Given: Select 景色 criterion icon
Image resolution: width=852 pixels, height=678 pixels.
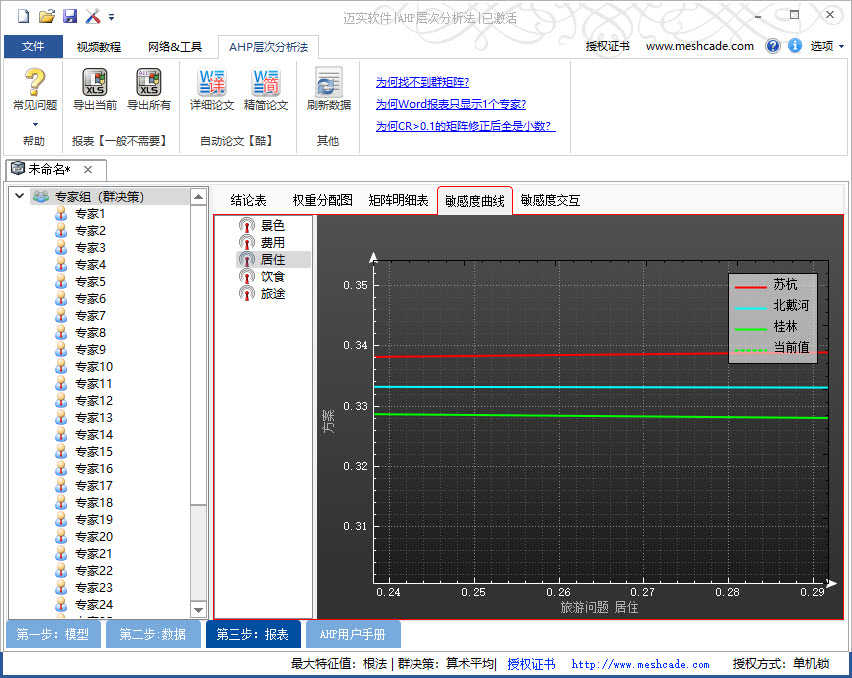Looking at the screenshot, I should 247,225.
